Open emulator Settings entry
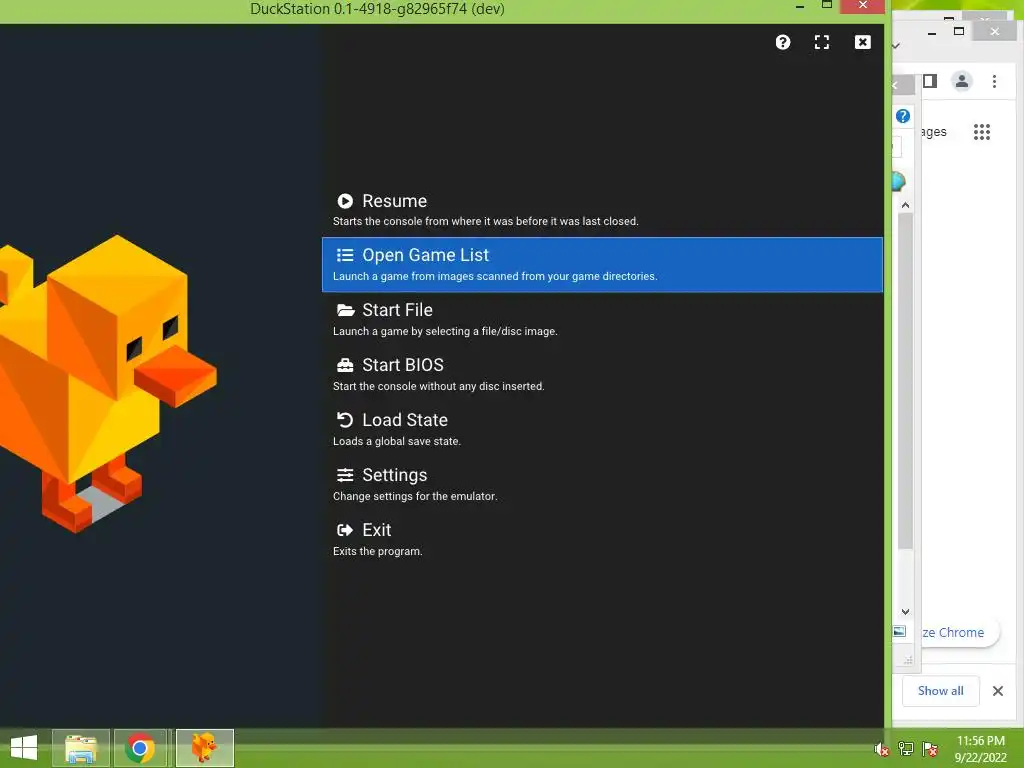Image resolution: width=1024 pixels, height=768 pixels. pyautogui.click(x=602, y=484)
